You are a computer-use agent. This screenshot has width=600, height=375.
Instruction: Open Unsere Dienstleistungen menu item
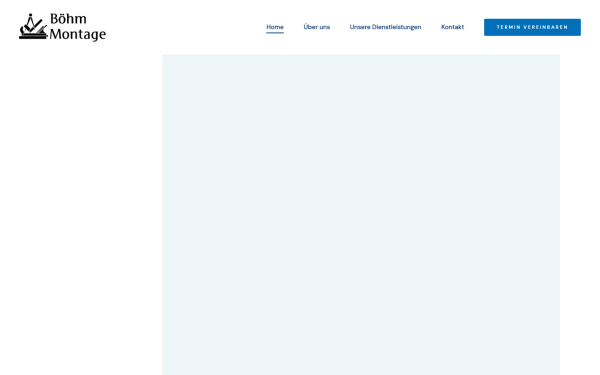[x=385, y=27]
